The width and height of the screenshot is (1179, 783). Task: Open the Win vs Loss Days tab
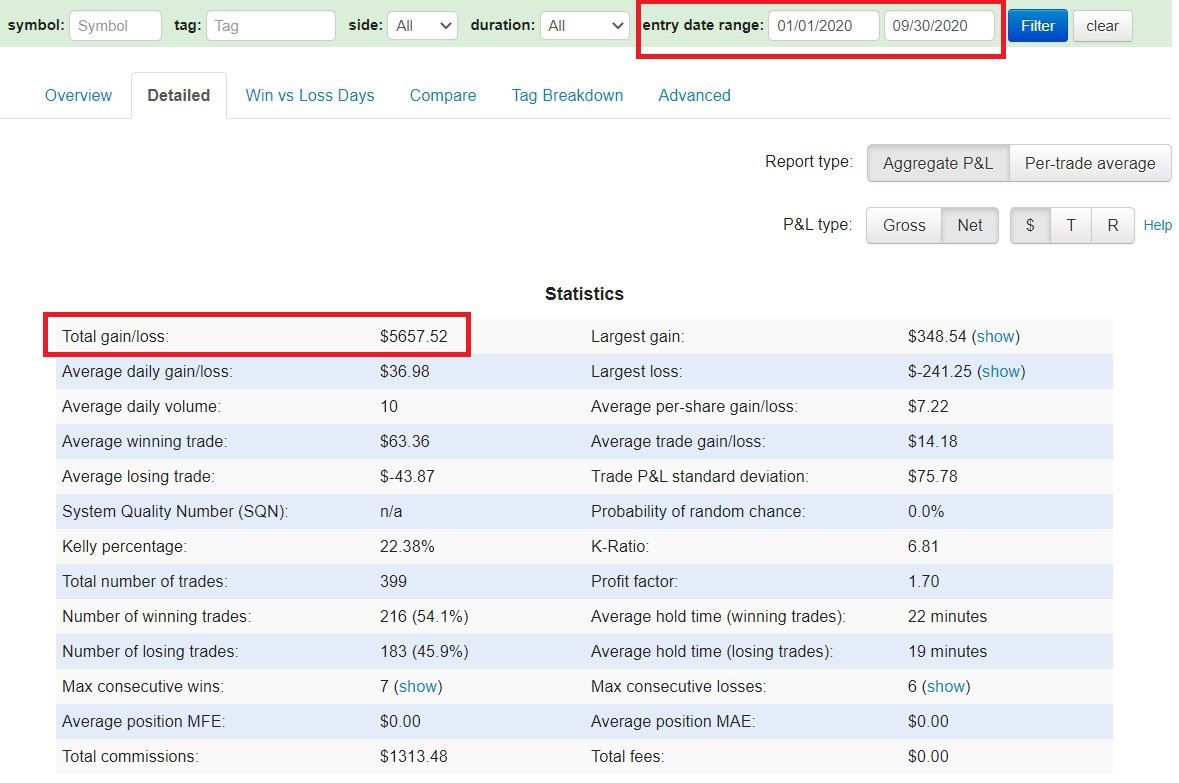[x=310, y=96]
